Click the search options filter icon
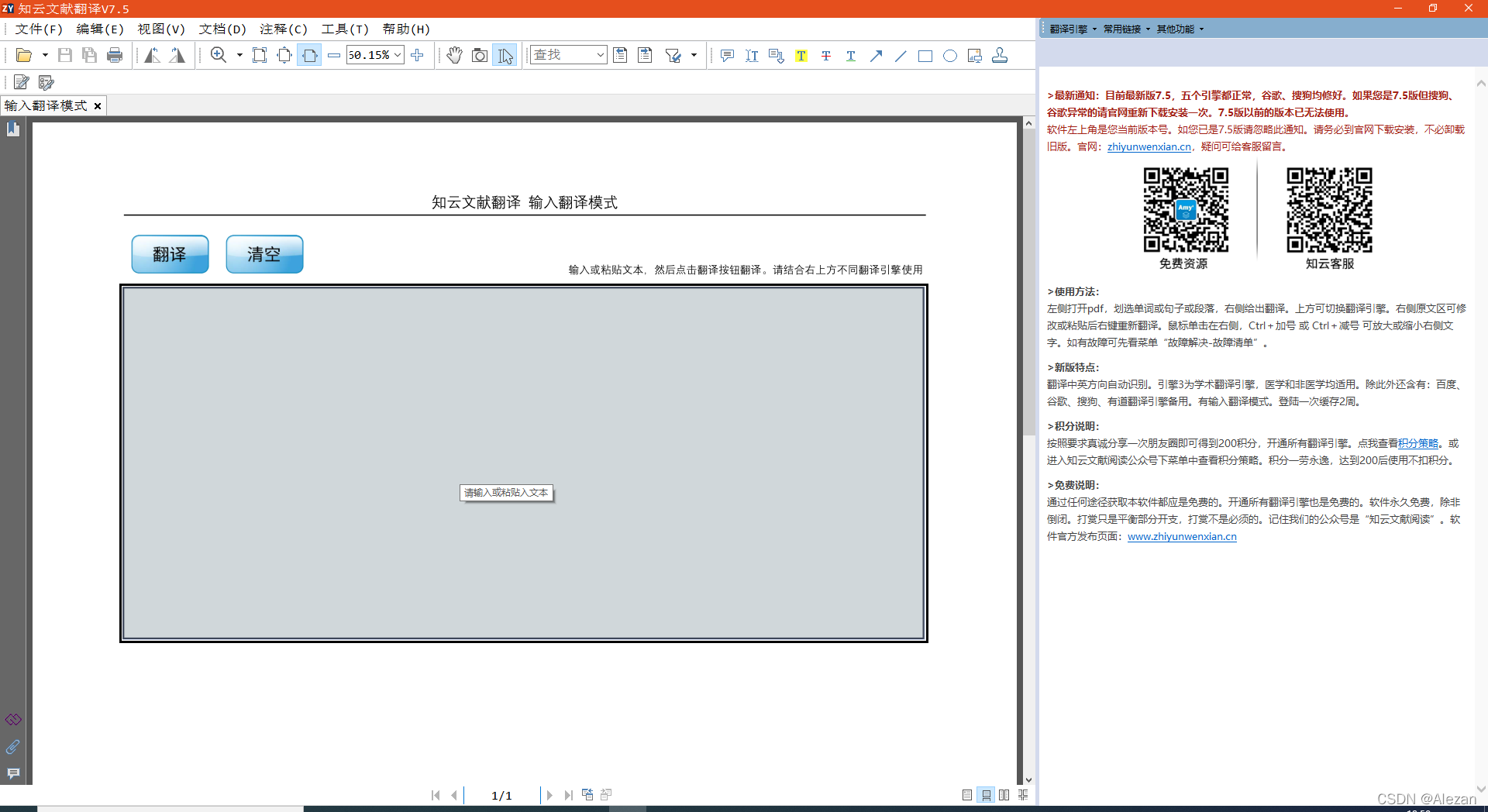 pos(673,55)
